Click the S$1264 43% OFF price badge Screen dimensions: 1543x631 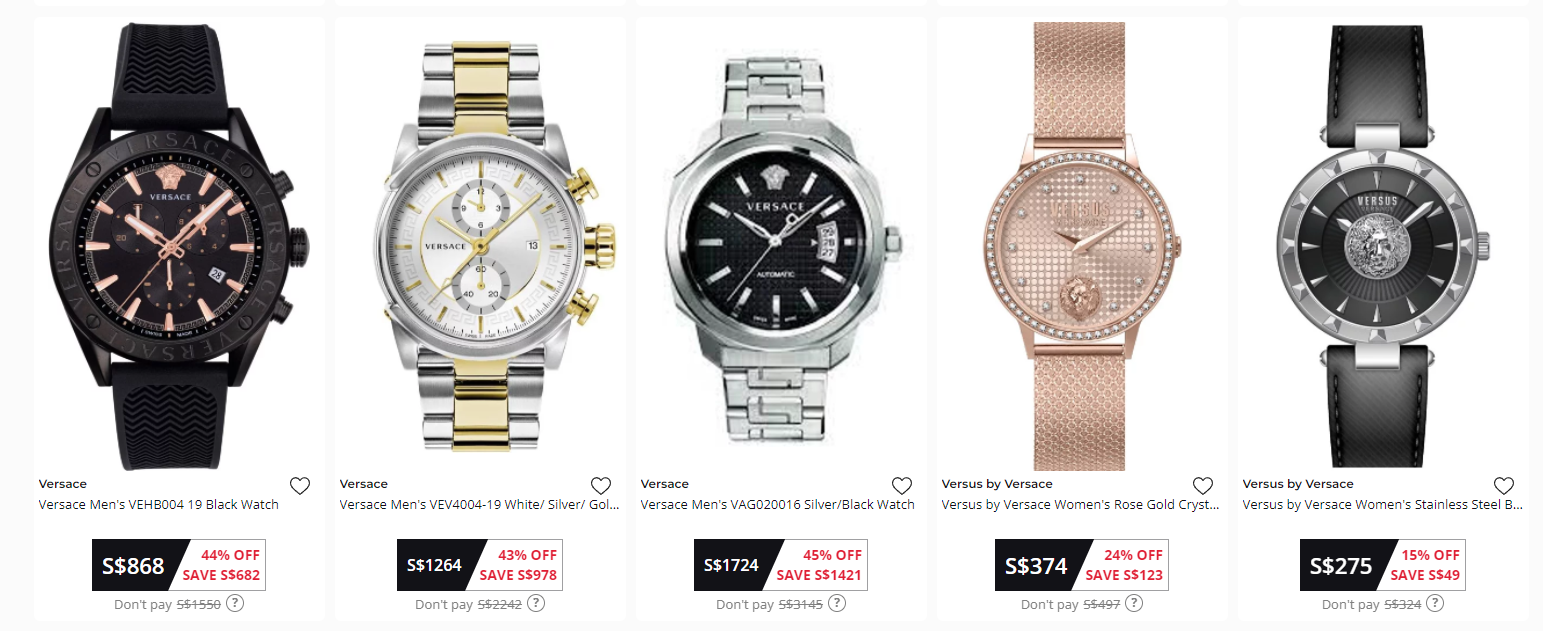click(x=480, y=565)
